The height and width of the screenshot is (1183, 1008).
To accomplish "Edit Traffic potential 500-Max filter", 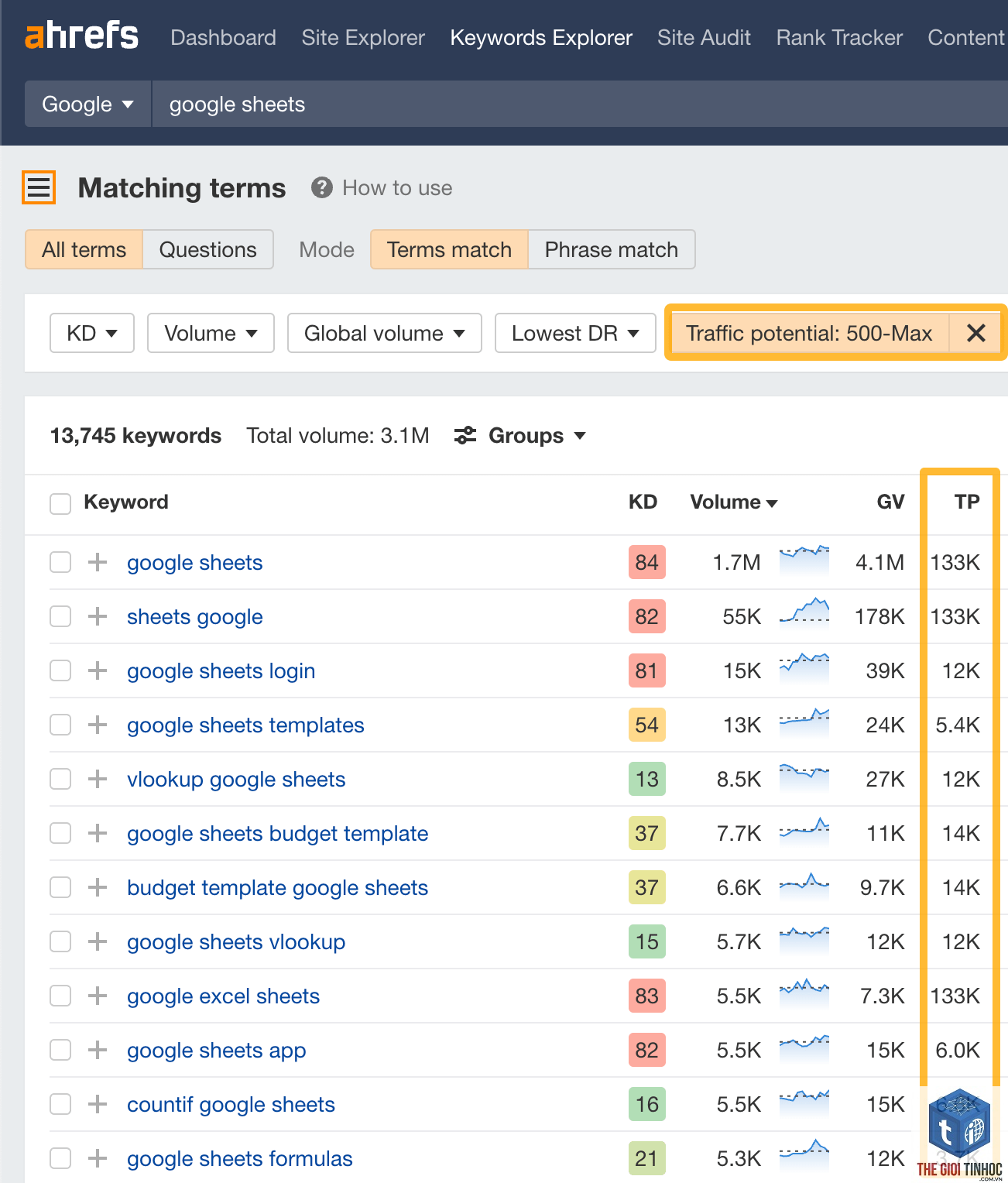I will point(809,333).
